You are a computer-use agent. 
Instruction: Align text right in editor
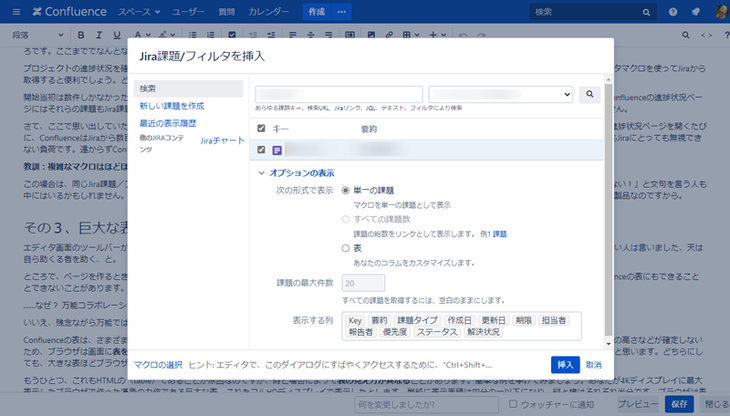tap(329, 35)
